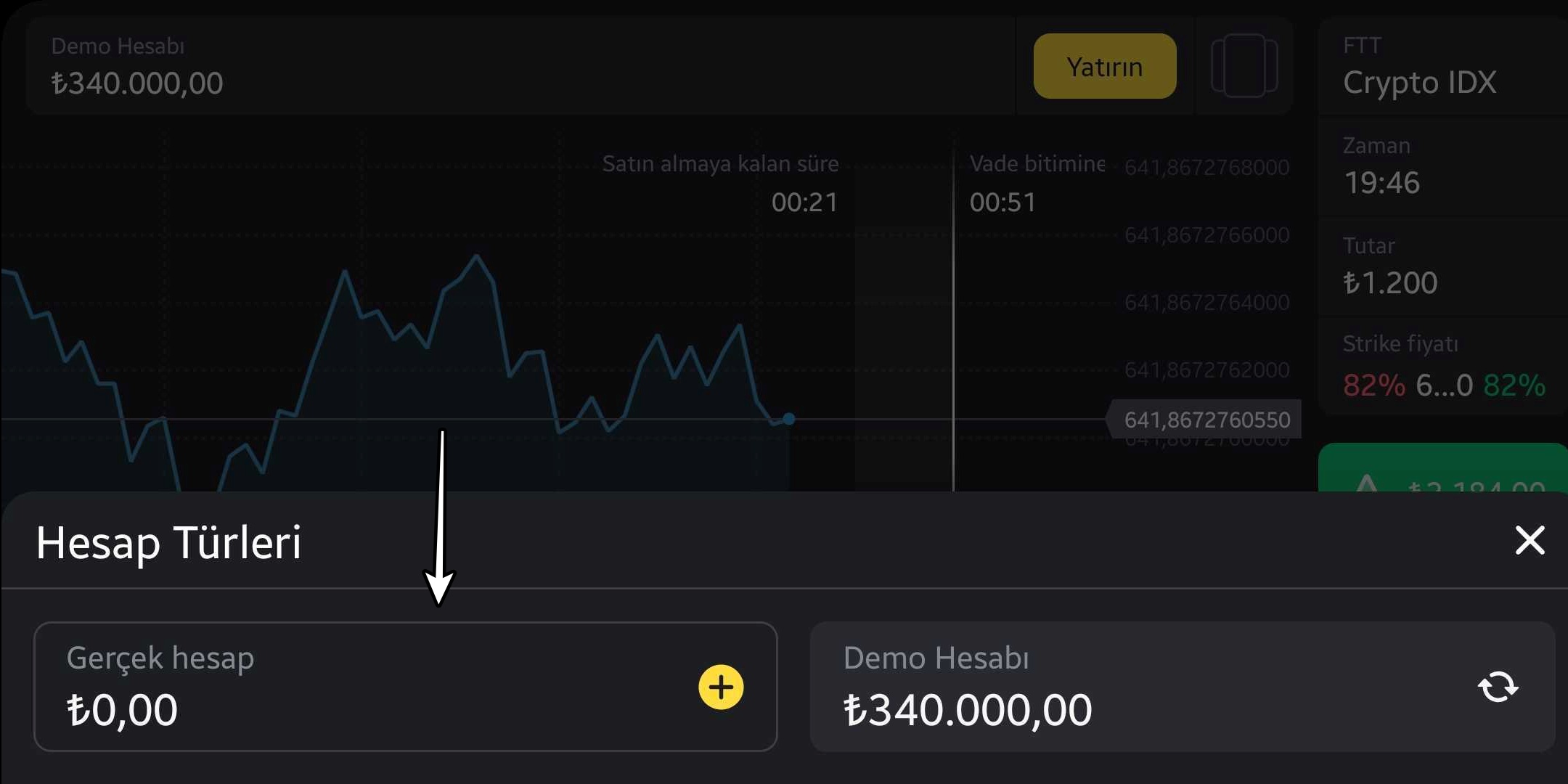The height and width of the screenshot is (784, 1568).
Task: Click the current price tag 641,8672760550
Action: tap(1206, 420)
